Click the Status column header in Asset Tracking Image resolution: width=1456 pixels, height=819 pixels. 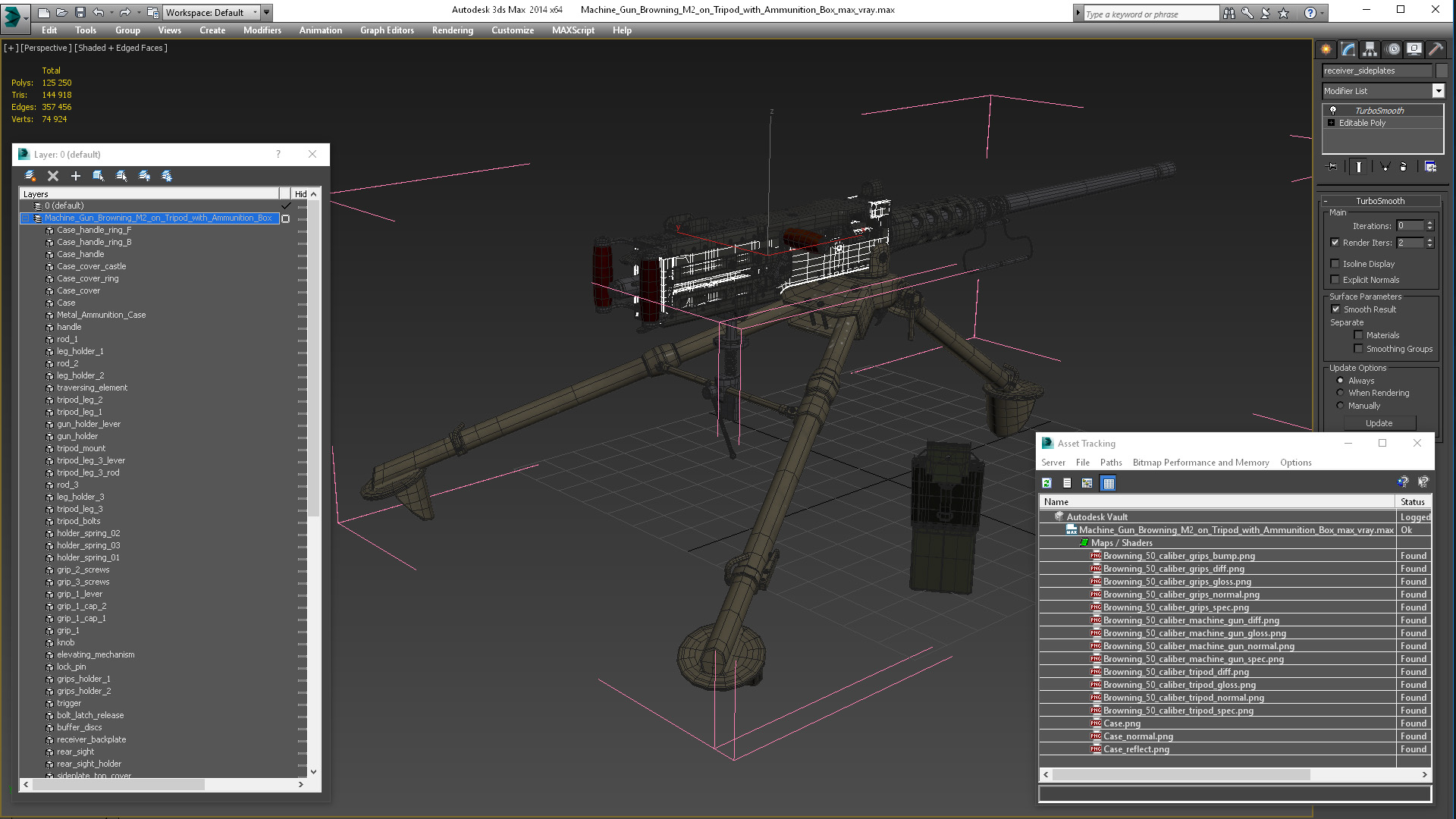pyautogui.click(x=1413, y=502)
